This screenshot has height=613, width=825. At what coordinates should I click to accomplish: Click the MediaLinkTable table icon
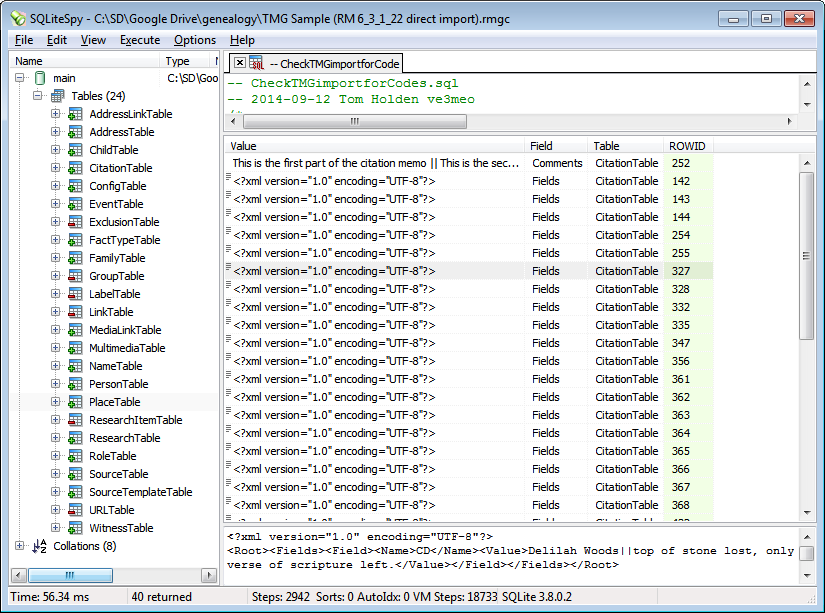[x=75, y=330]
